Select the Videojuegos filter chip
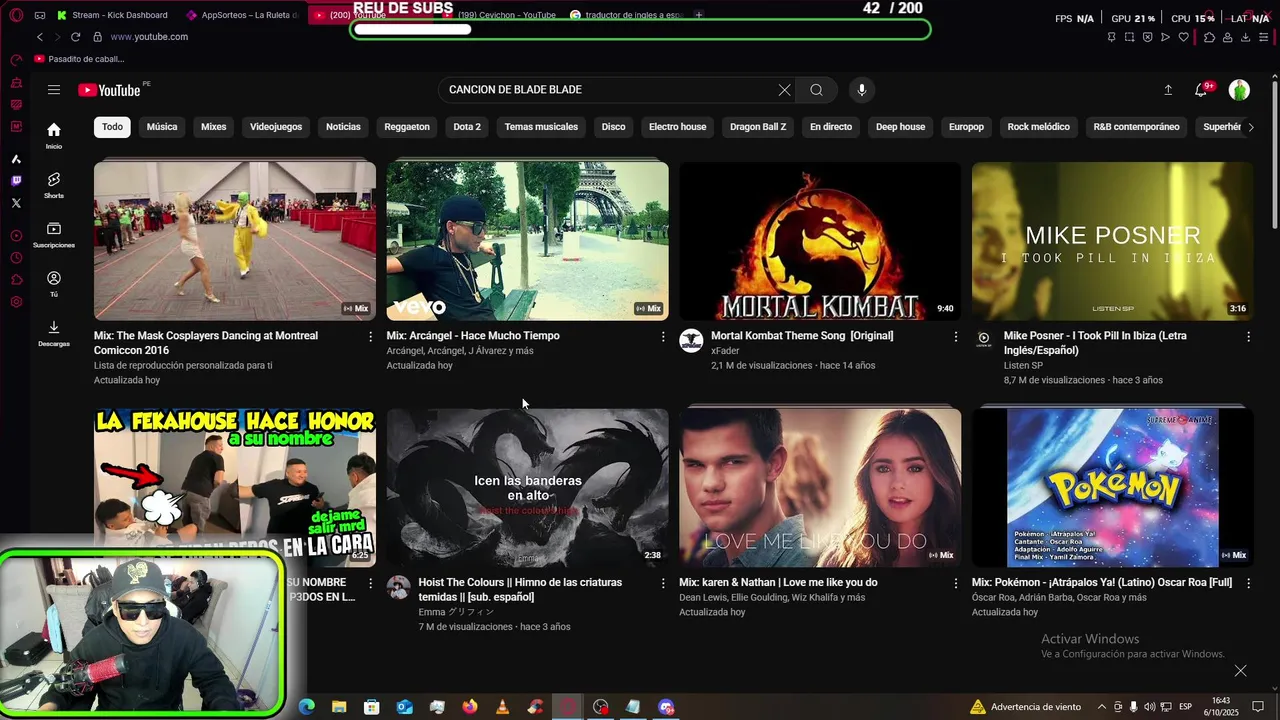 (x=276, y=127)
